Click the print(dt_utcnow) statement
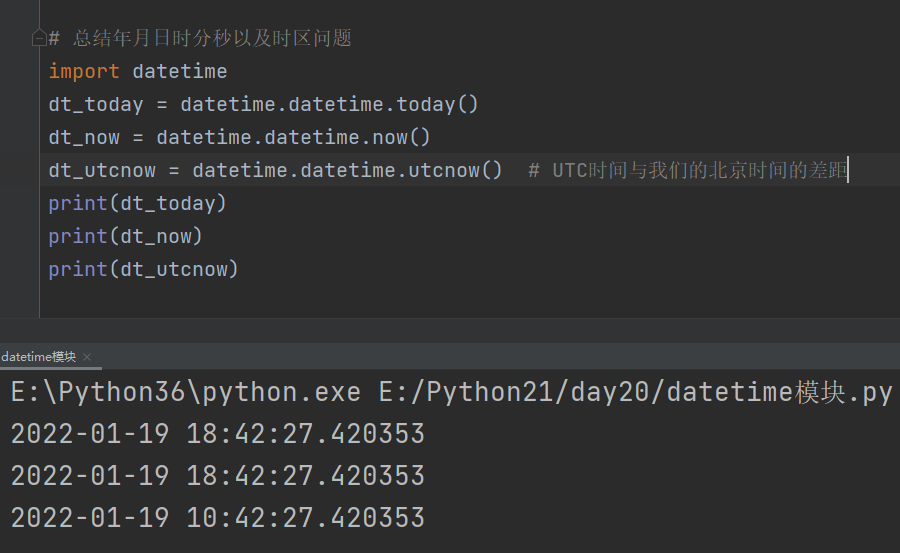This screenshot has height=553, width=900. pos(144,269)
